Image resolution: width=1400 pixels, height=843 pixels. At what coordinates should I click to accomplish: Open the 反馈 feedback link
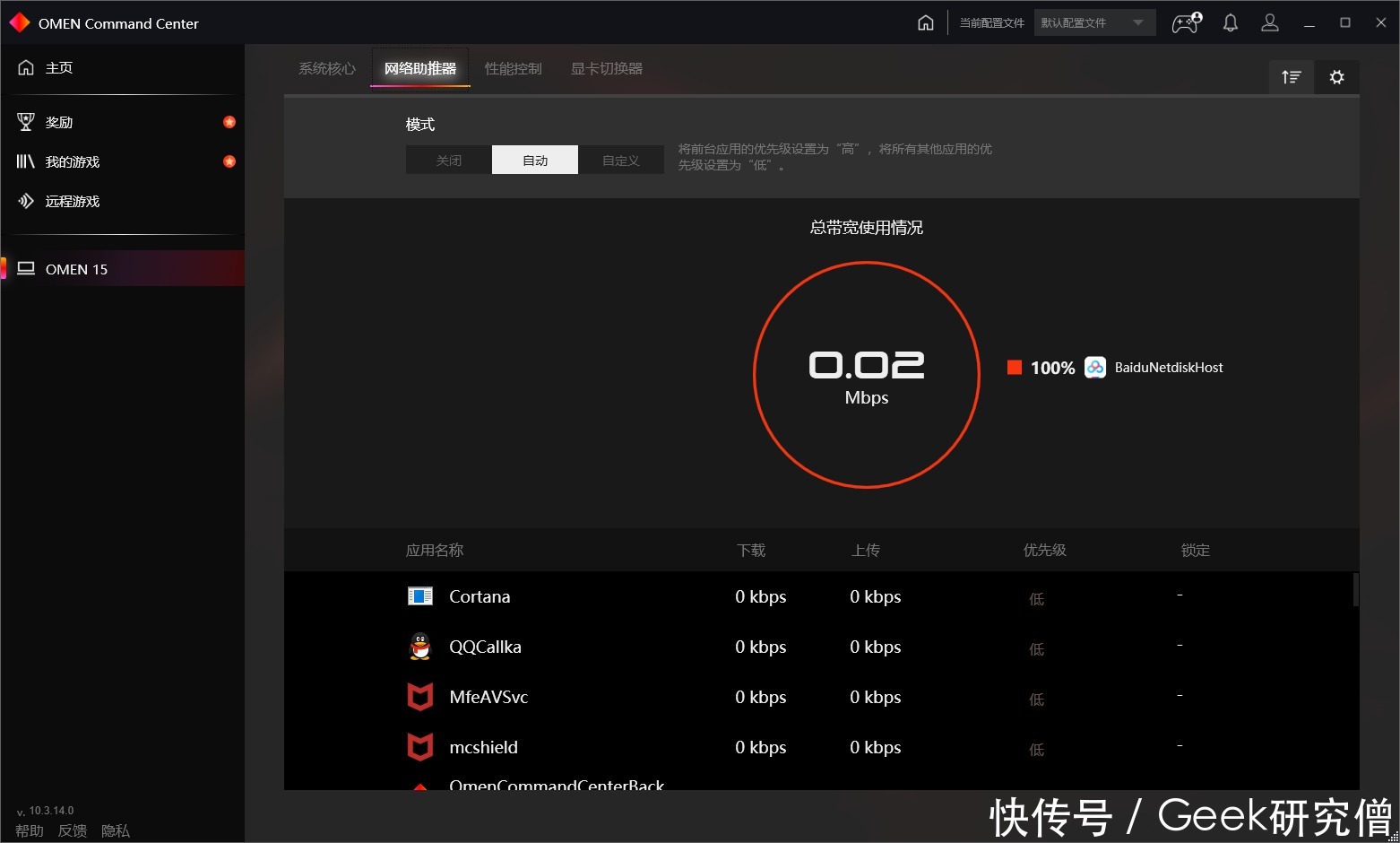tap(73, 830)
